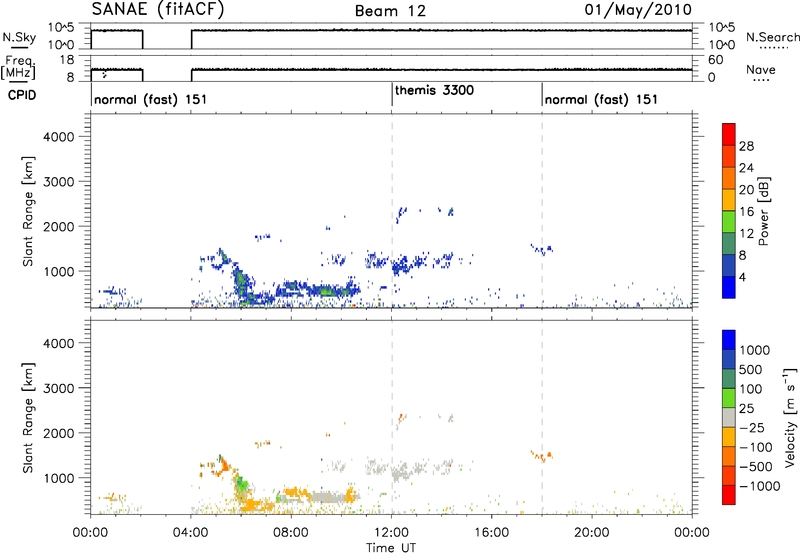This screenshot has height=554, width=800.
Task: Click the 08:00 time axis tick label
Action: (x=291, y=533)
